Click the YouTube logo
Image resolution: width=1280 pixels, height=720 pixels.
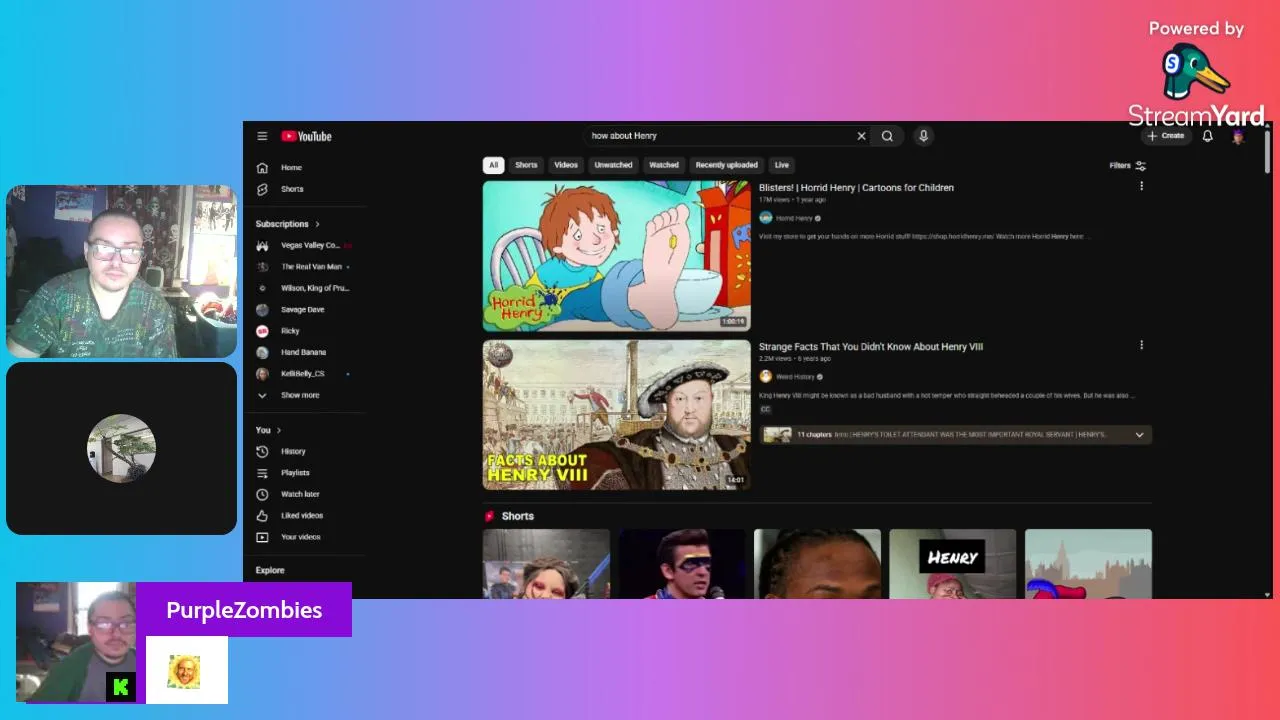pyautogui.click(x=306, y=136)
